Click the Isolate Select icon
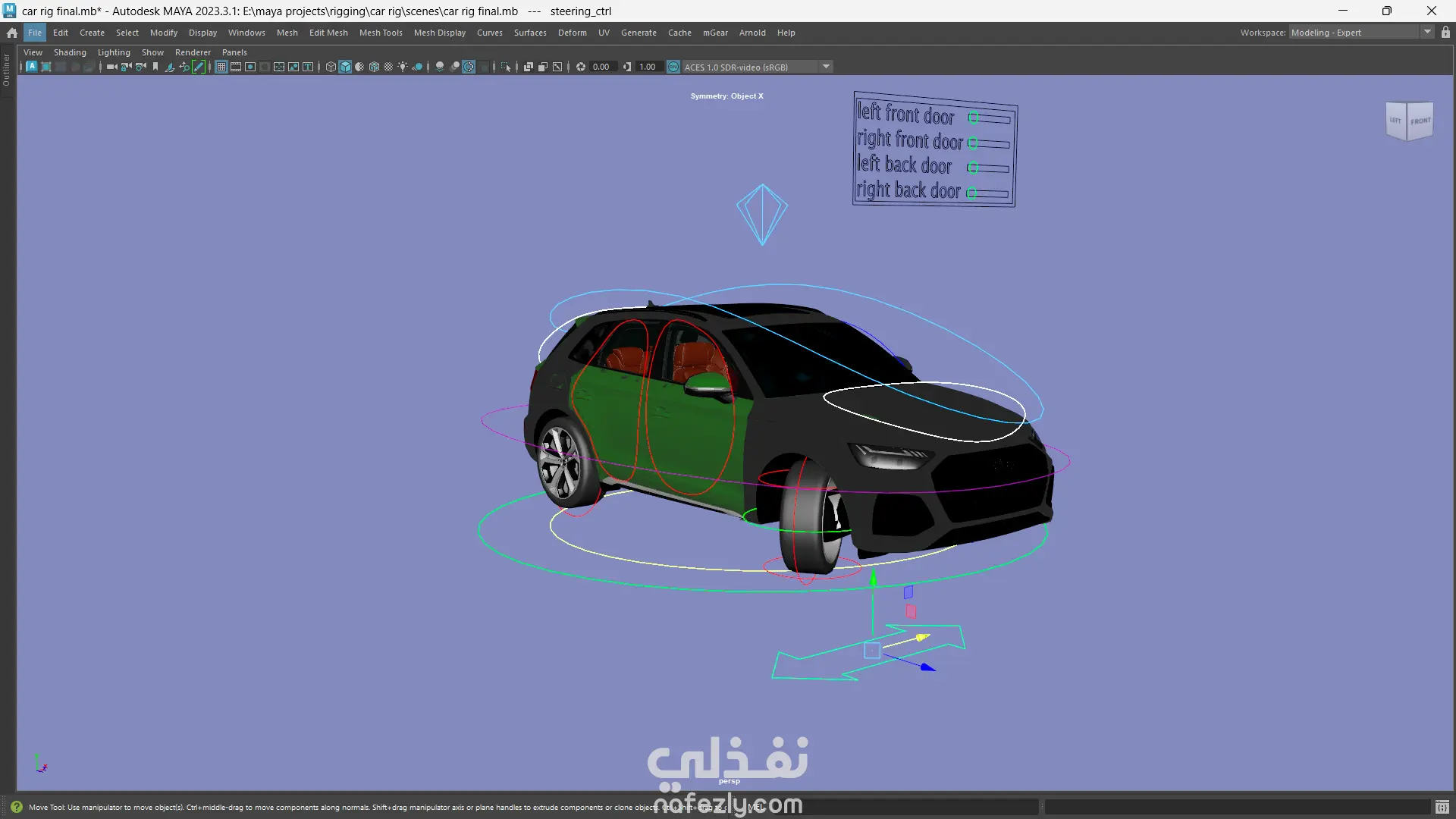This screenshot has width=1456, height=819. [506, 67]
